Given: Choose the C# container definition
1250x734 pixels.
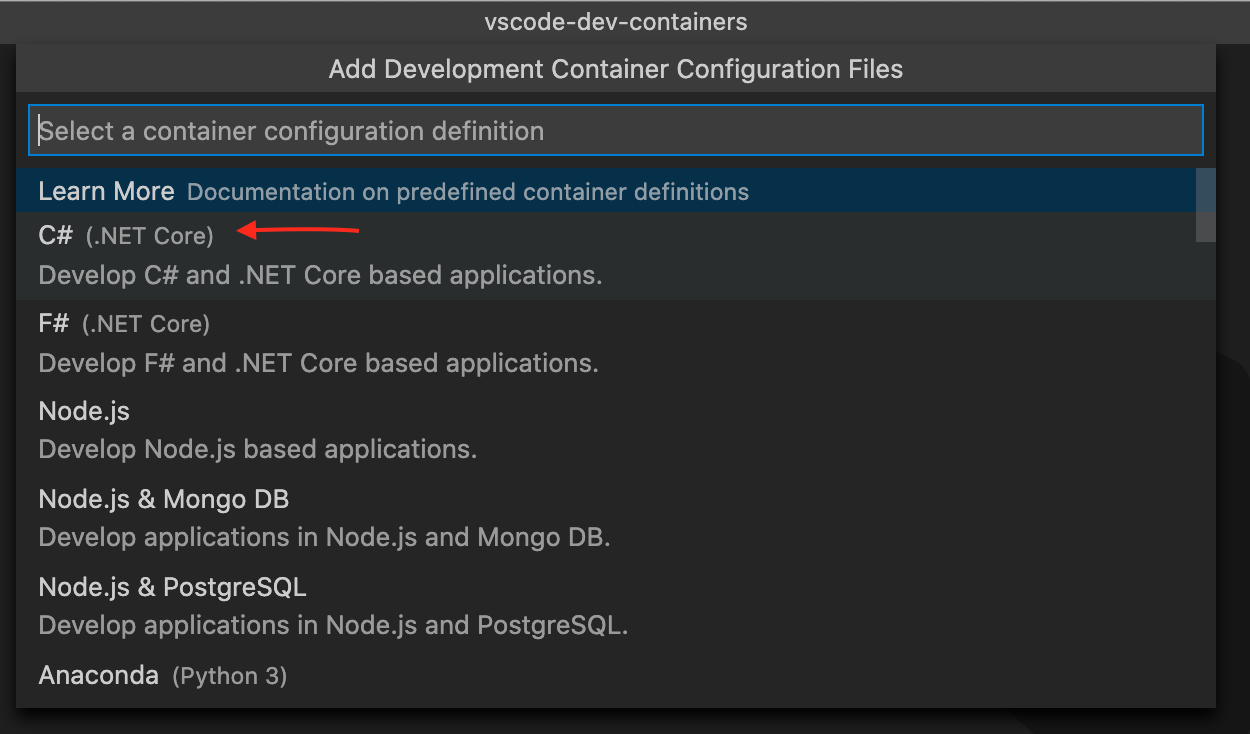Looking at the screenshot, I should 56,236.
